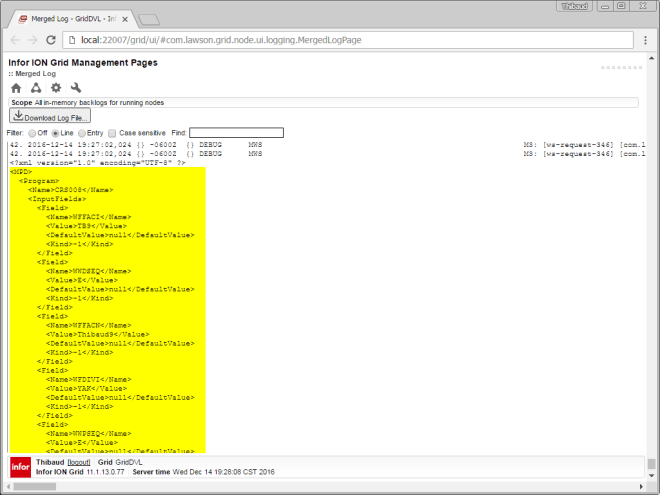660x495 pixels.
Task: Click the browser forward arrow
Action: point(32,40)
